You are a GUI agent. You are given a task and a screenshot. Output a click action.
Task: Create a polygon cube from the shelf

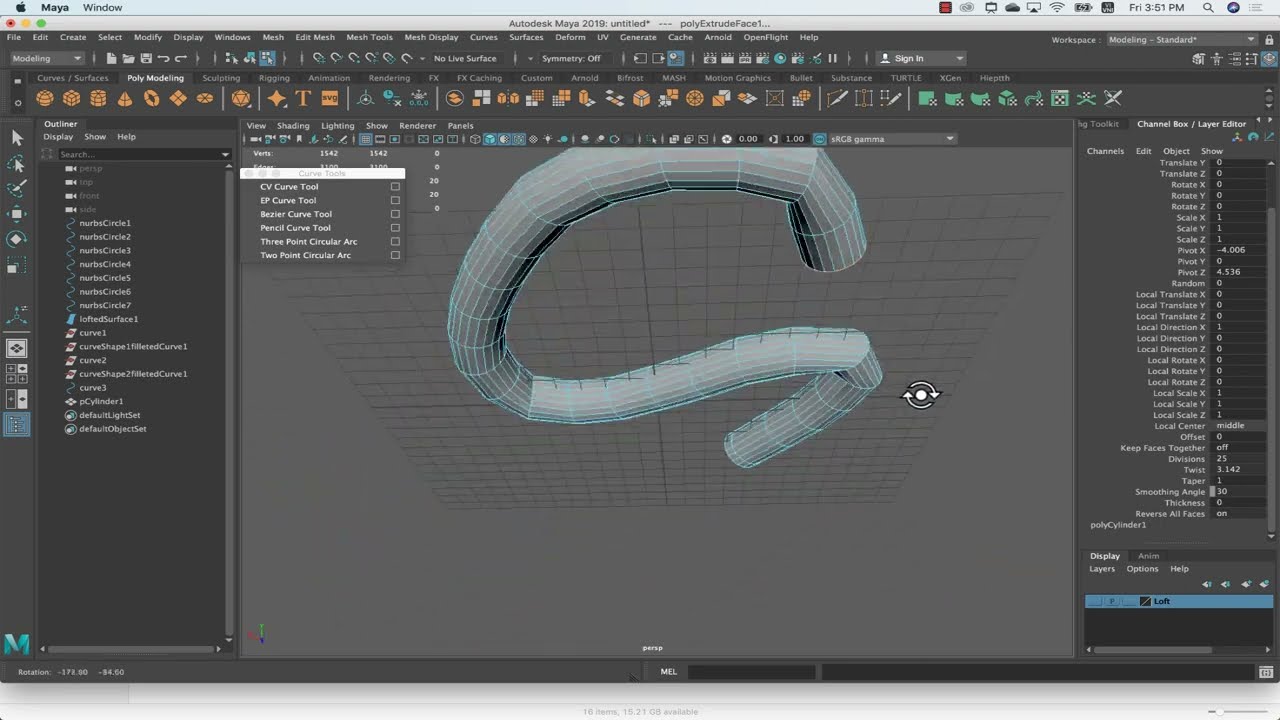[72, 98]
